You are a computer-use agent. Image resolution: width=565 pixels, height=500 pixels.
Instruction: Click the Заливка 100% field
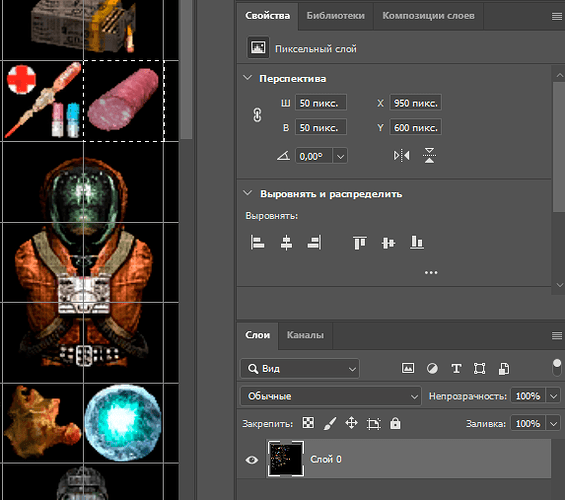pos(528,423)
